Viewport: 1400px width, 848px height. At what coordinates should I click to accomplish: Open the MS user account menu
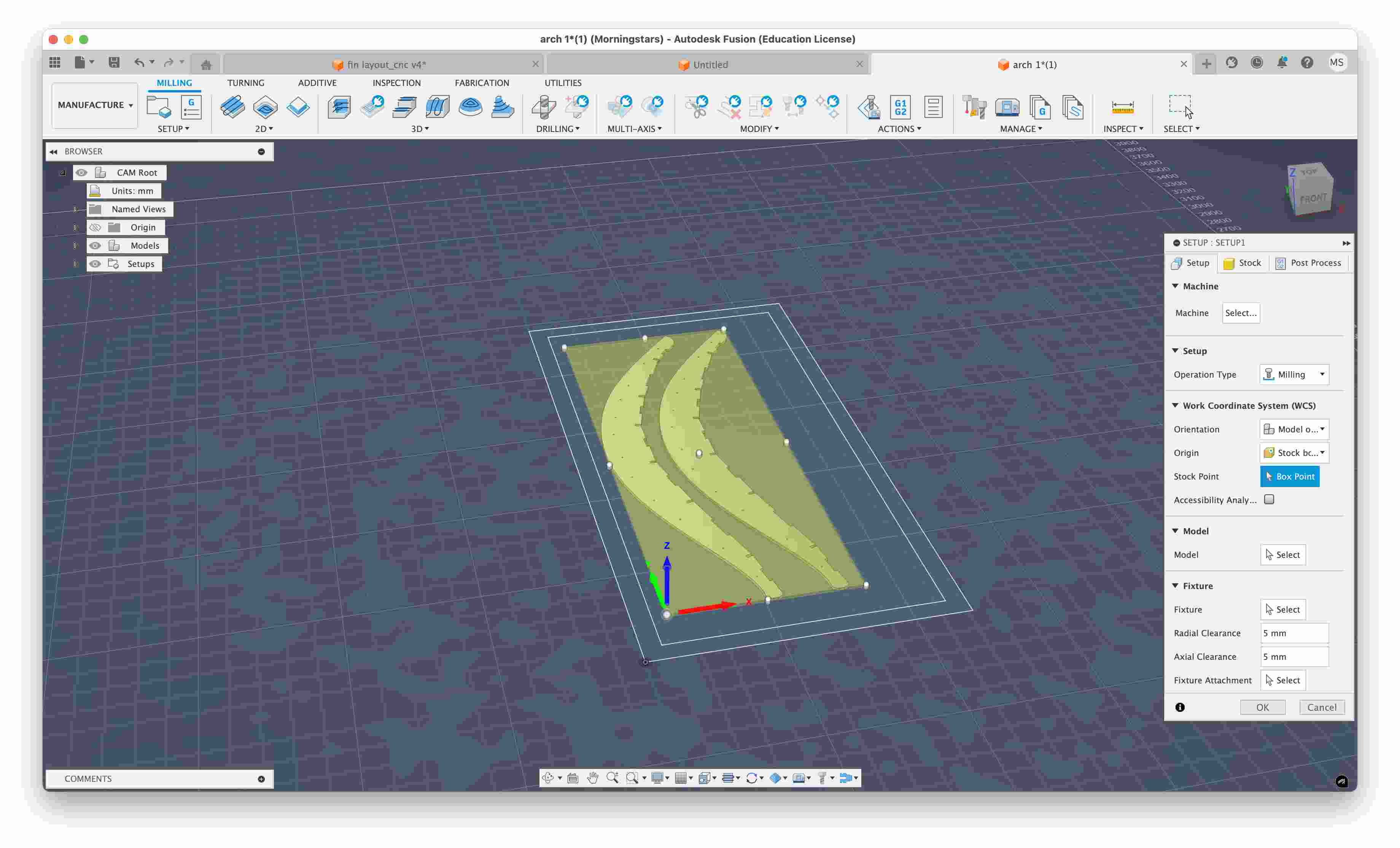[1336, 62]
